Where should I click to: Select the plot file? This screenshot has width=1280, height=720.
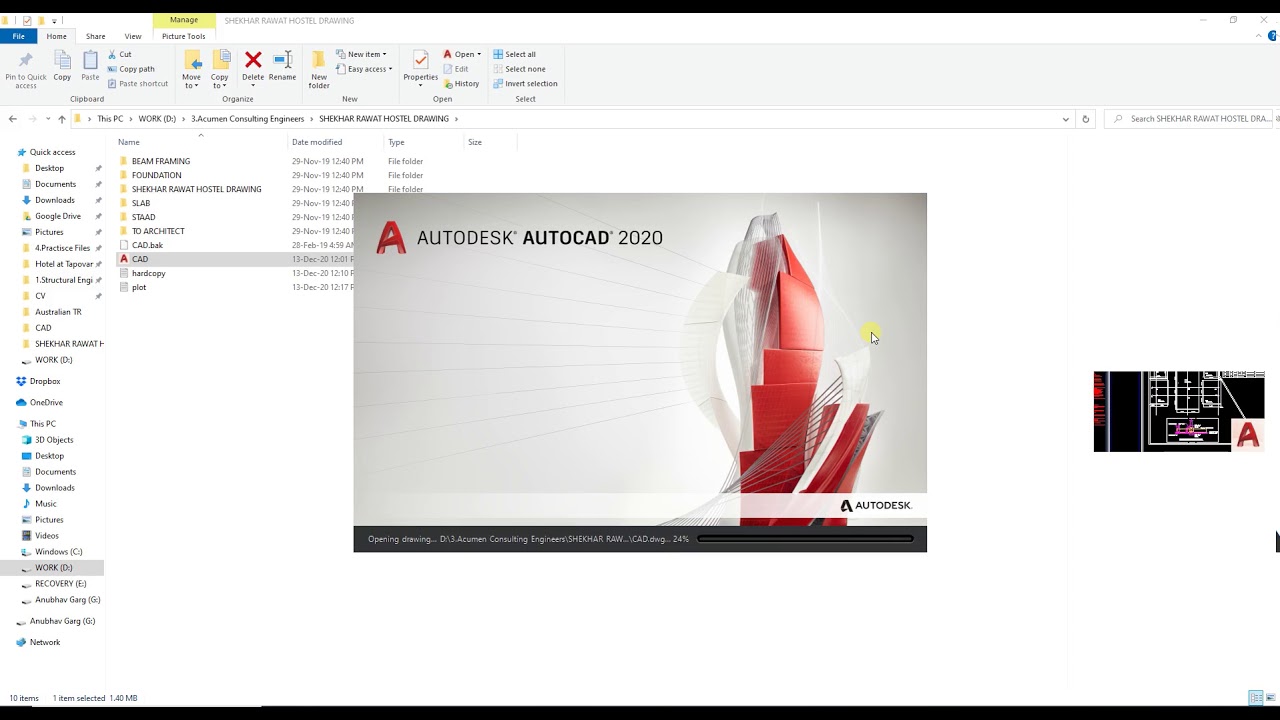coord(139,287)
